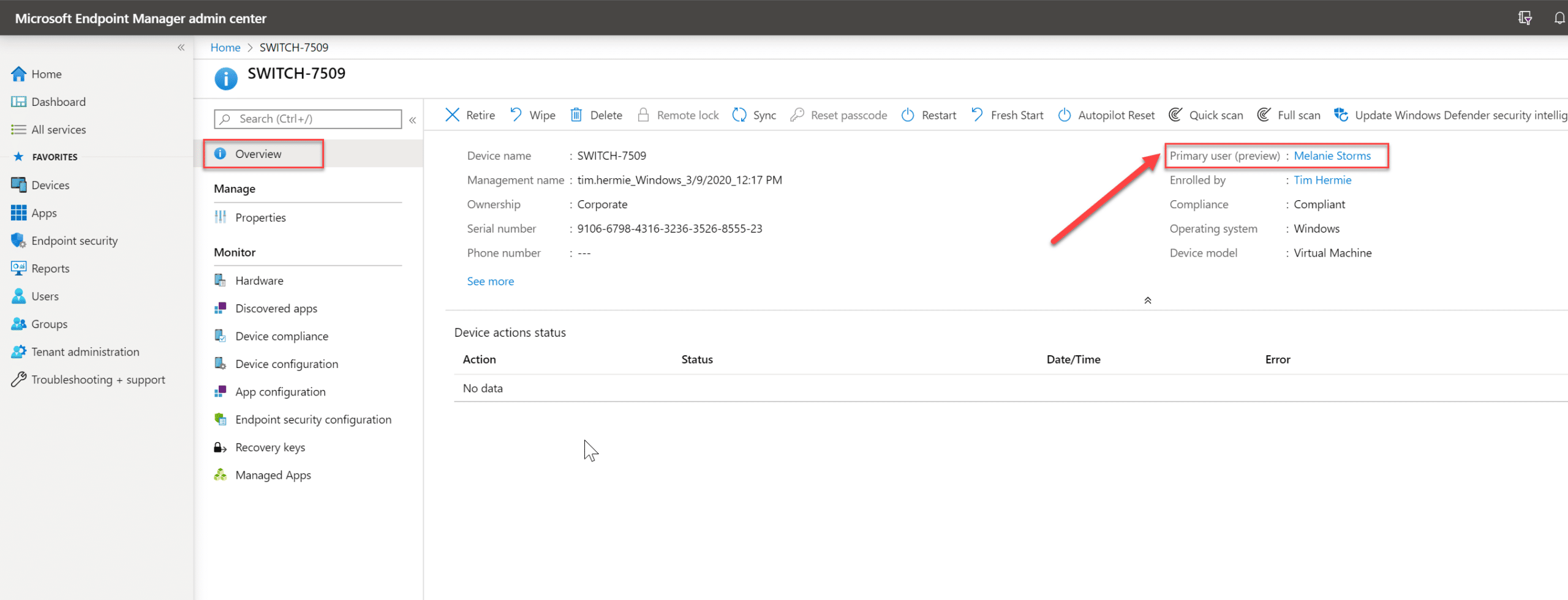This screenshot has height=600, width=1568.
Task: Click the Autopilot Reset power icon
Action: coord(1065,115)
